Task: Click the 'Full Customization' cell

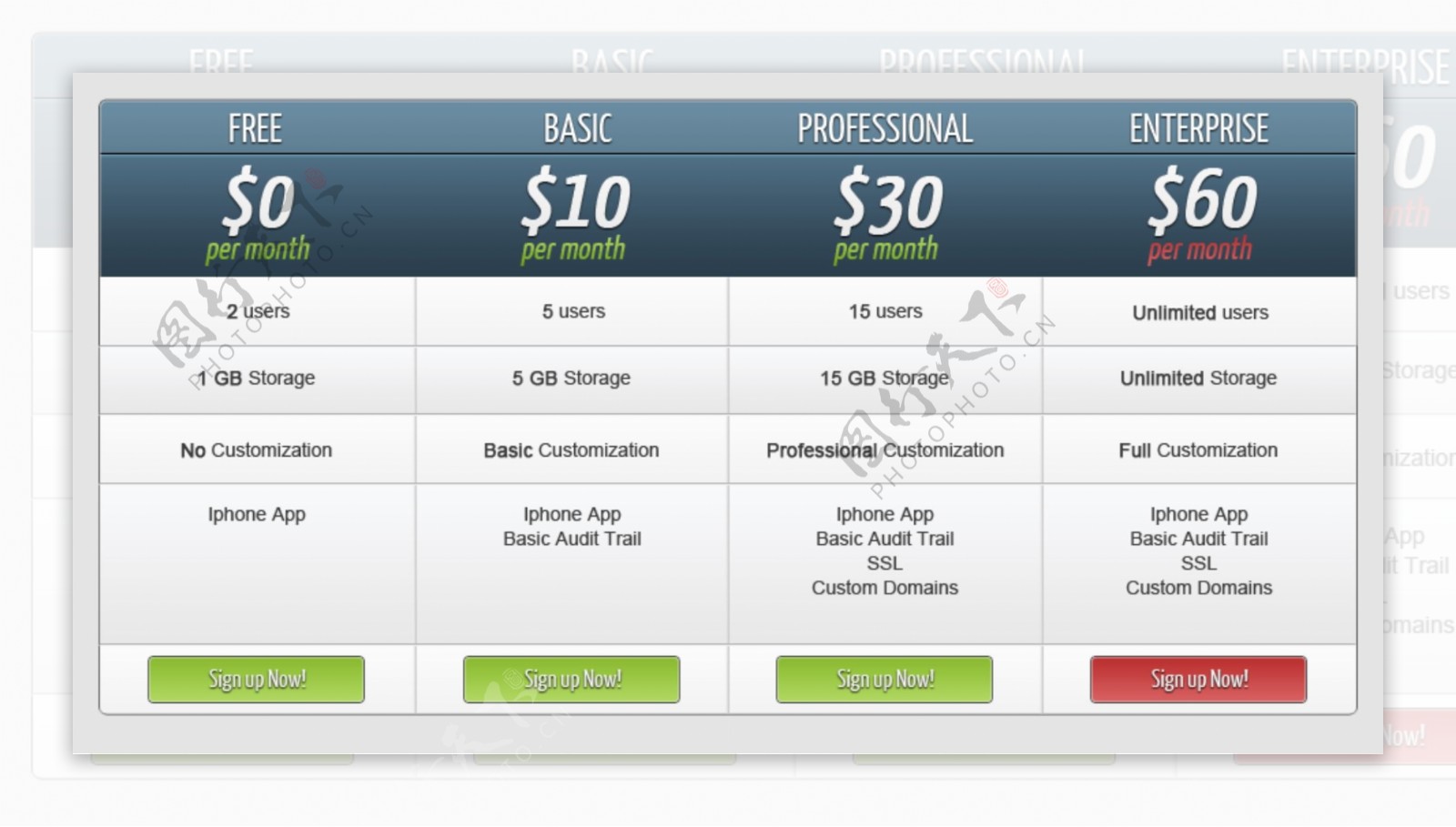Action: click(1198, 450)
